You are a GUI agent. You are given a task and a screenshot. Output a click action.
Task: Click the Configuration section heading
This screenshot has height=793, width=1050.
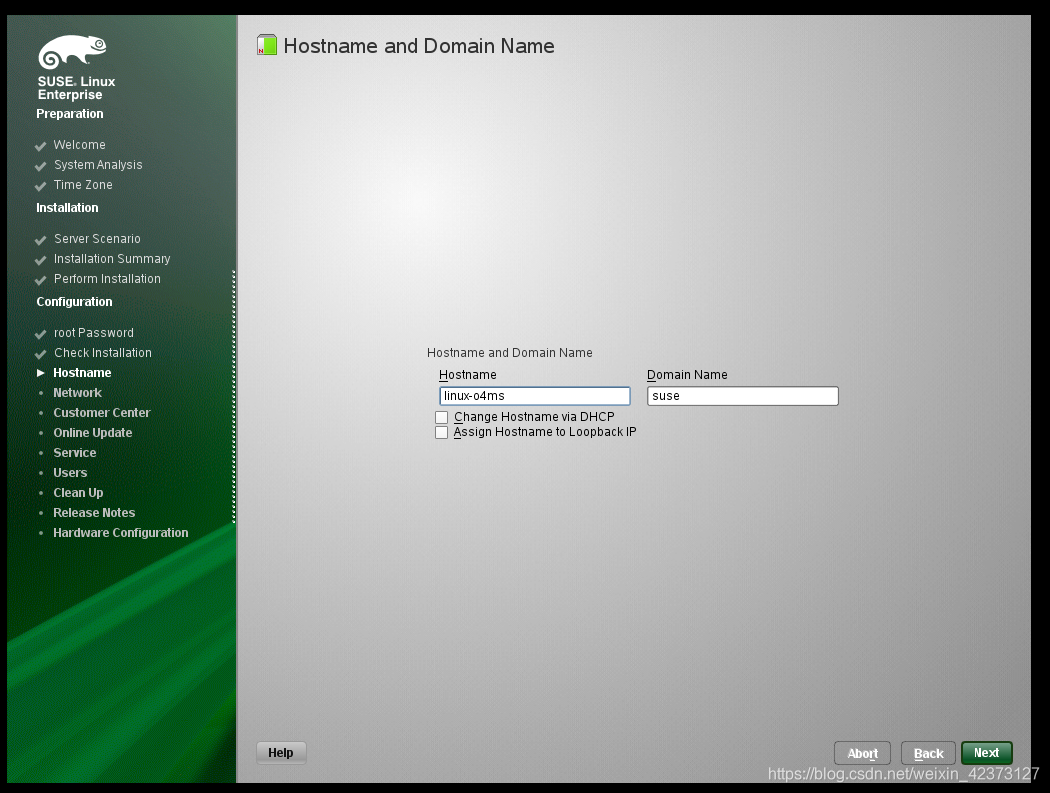click(x=74, y=302)
